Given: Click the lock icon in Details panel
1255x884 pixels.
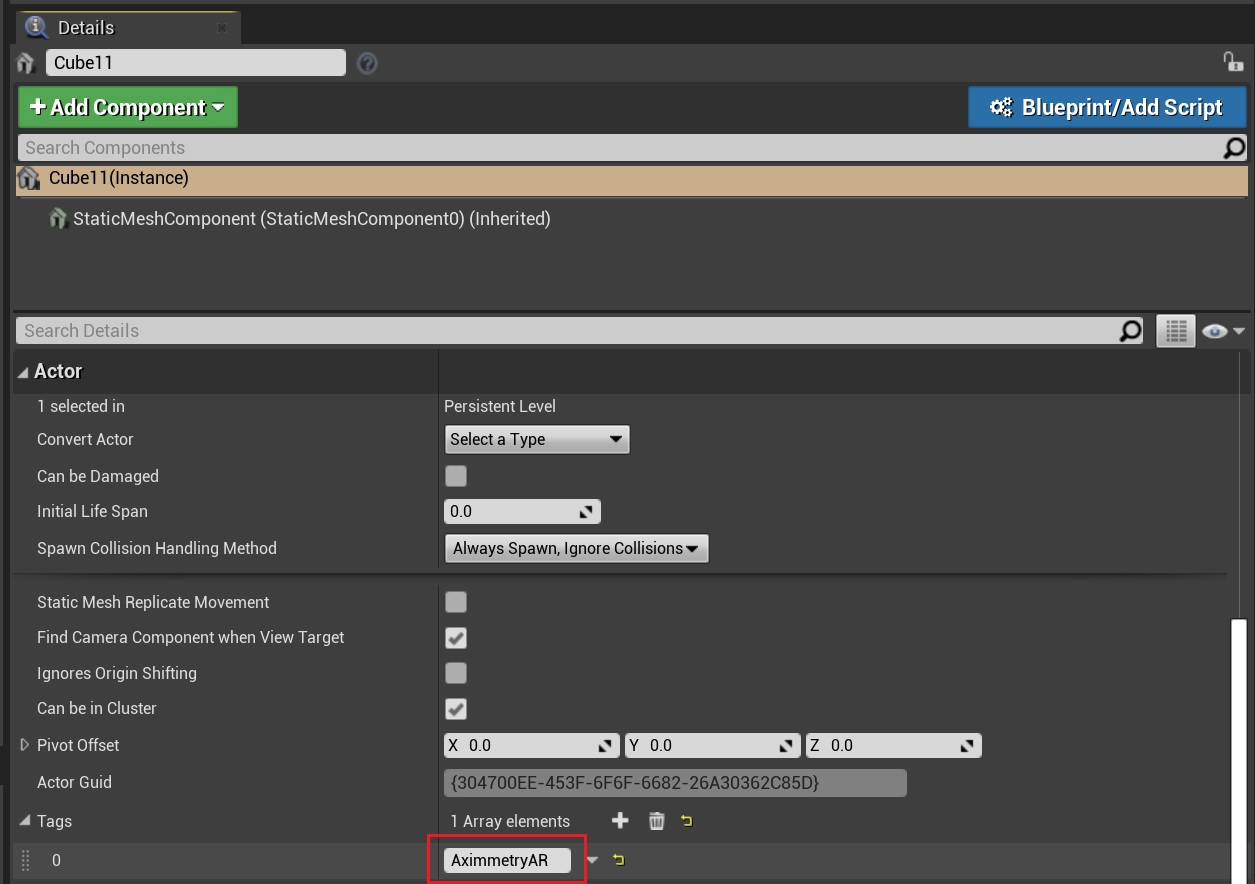Looking at the screenshot, I should (1233, 62).
